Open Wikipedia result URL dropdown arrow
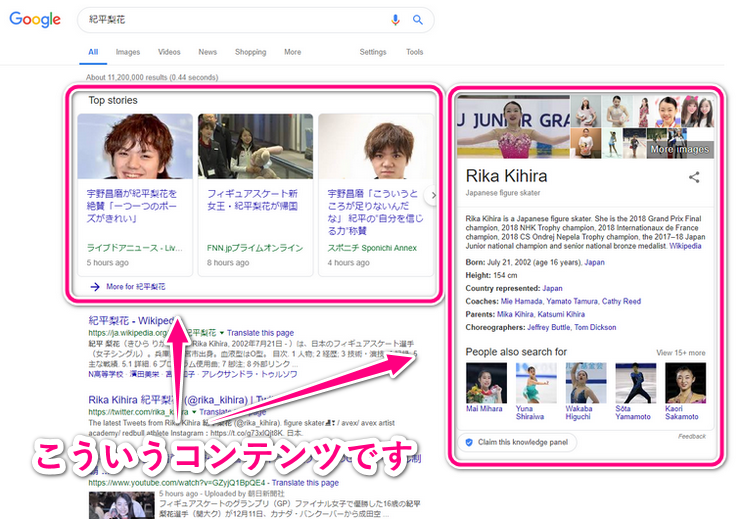 click(x=222, y=333)
